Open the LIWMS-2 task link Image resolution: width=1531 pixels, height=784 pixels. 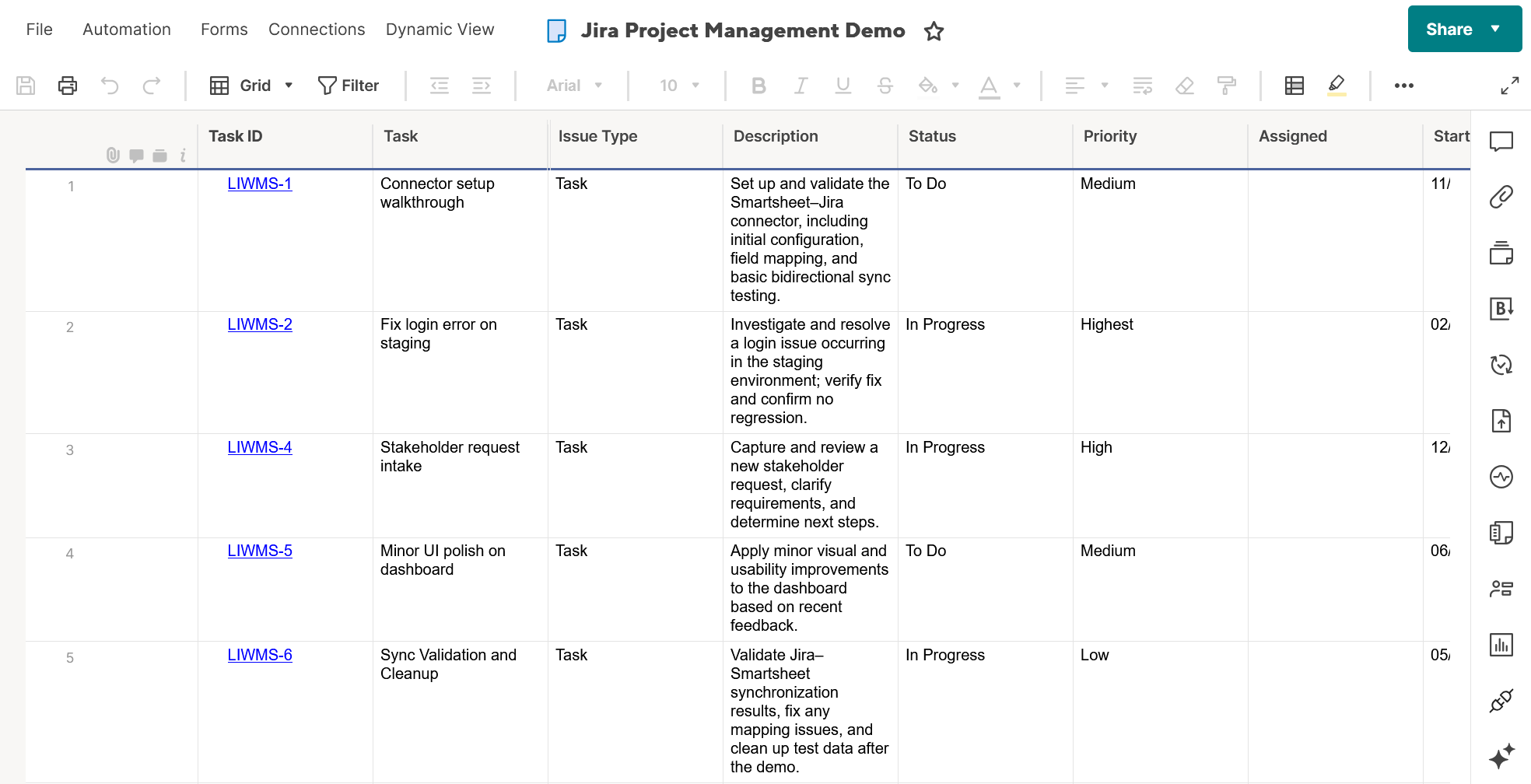260,324
